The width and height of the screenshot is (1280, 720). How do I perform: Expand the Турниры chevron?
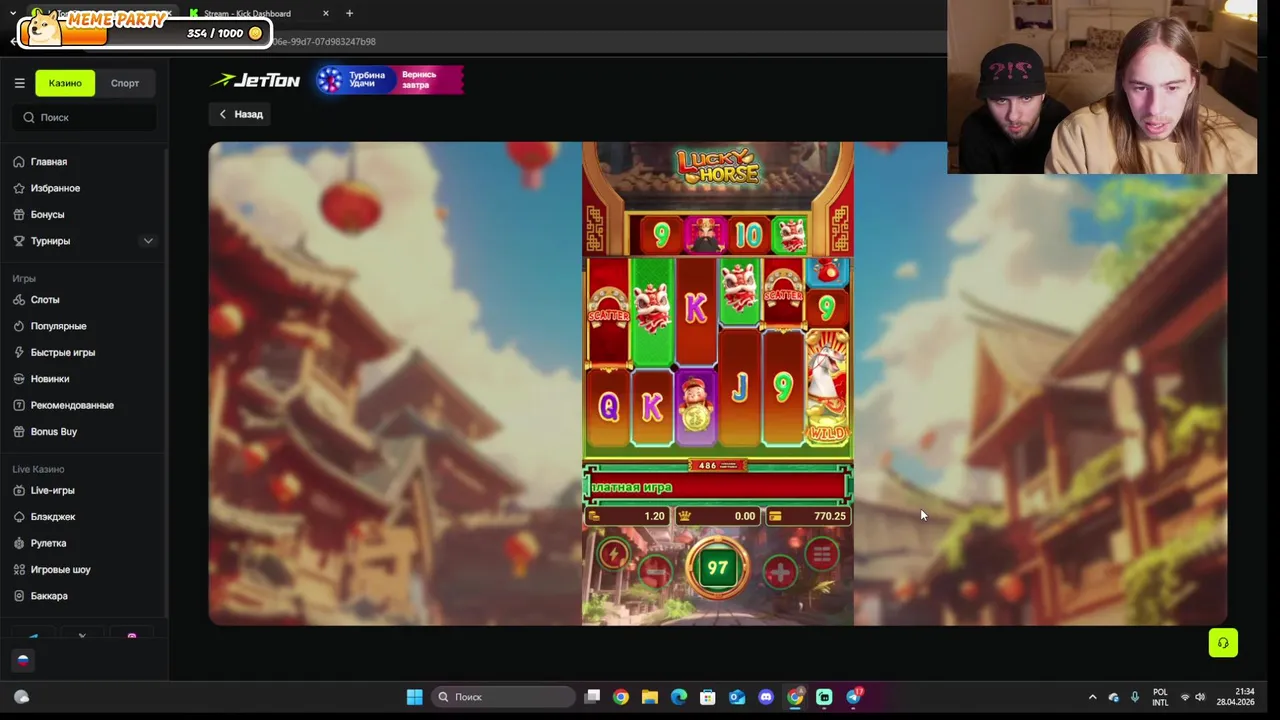(x=148, y=241)
